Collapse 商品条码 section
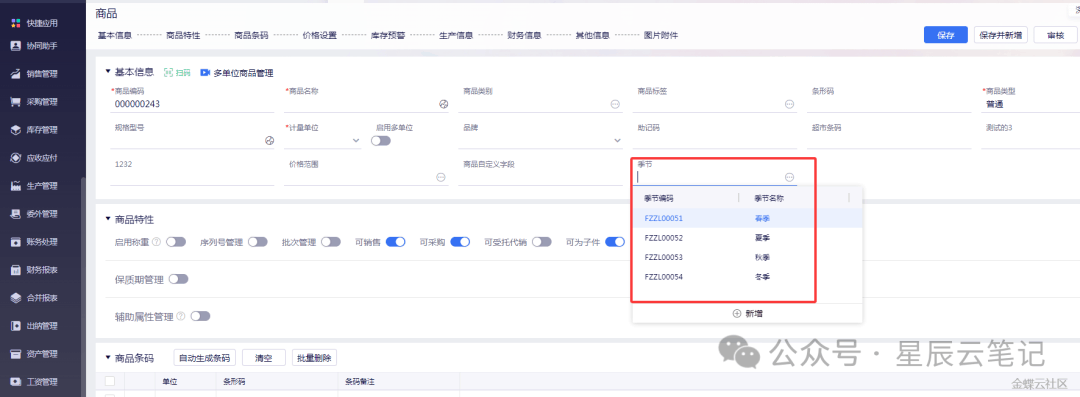 click(x=107, y=358)
